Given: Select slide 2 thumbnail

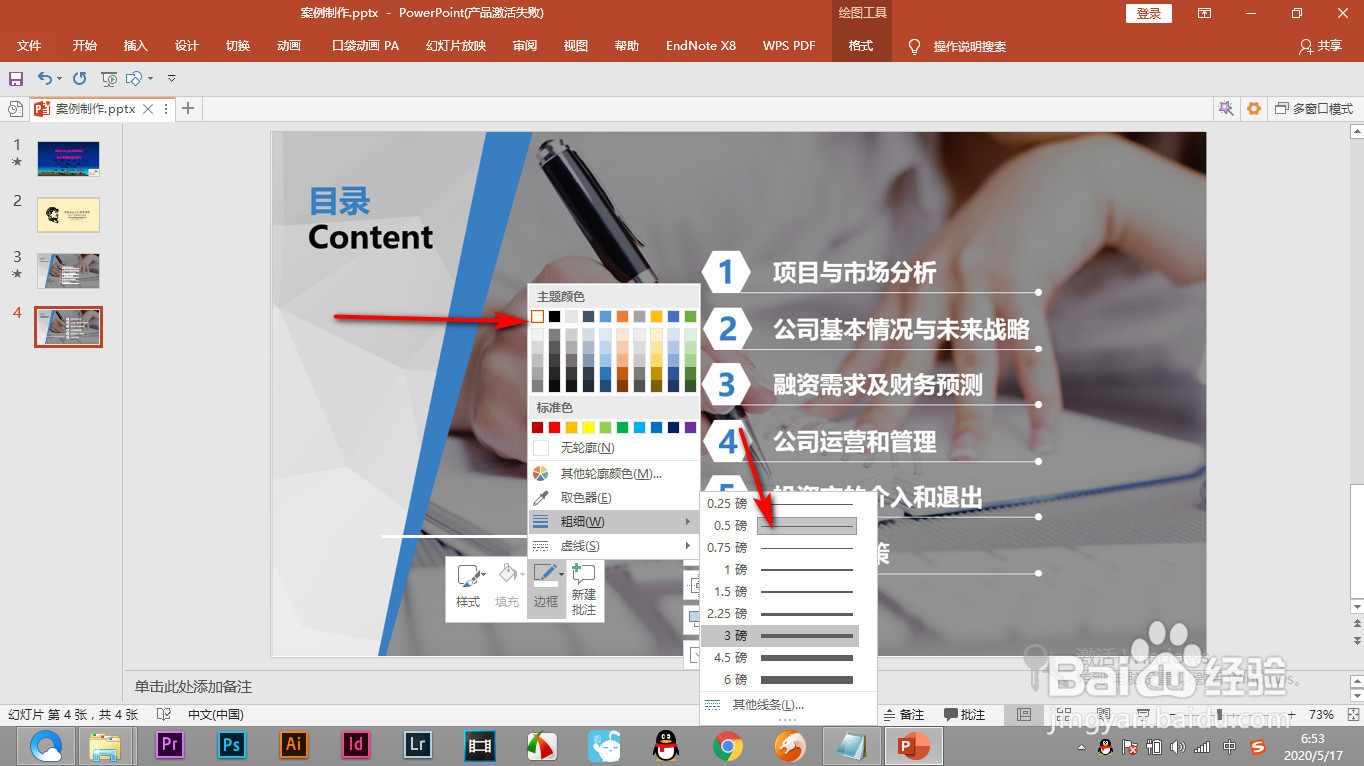Looking at the screenshot, I should tap(68, 214).
